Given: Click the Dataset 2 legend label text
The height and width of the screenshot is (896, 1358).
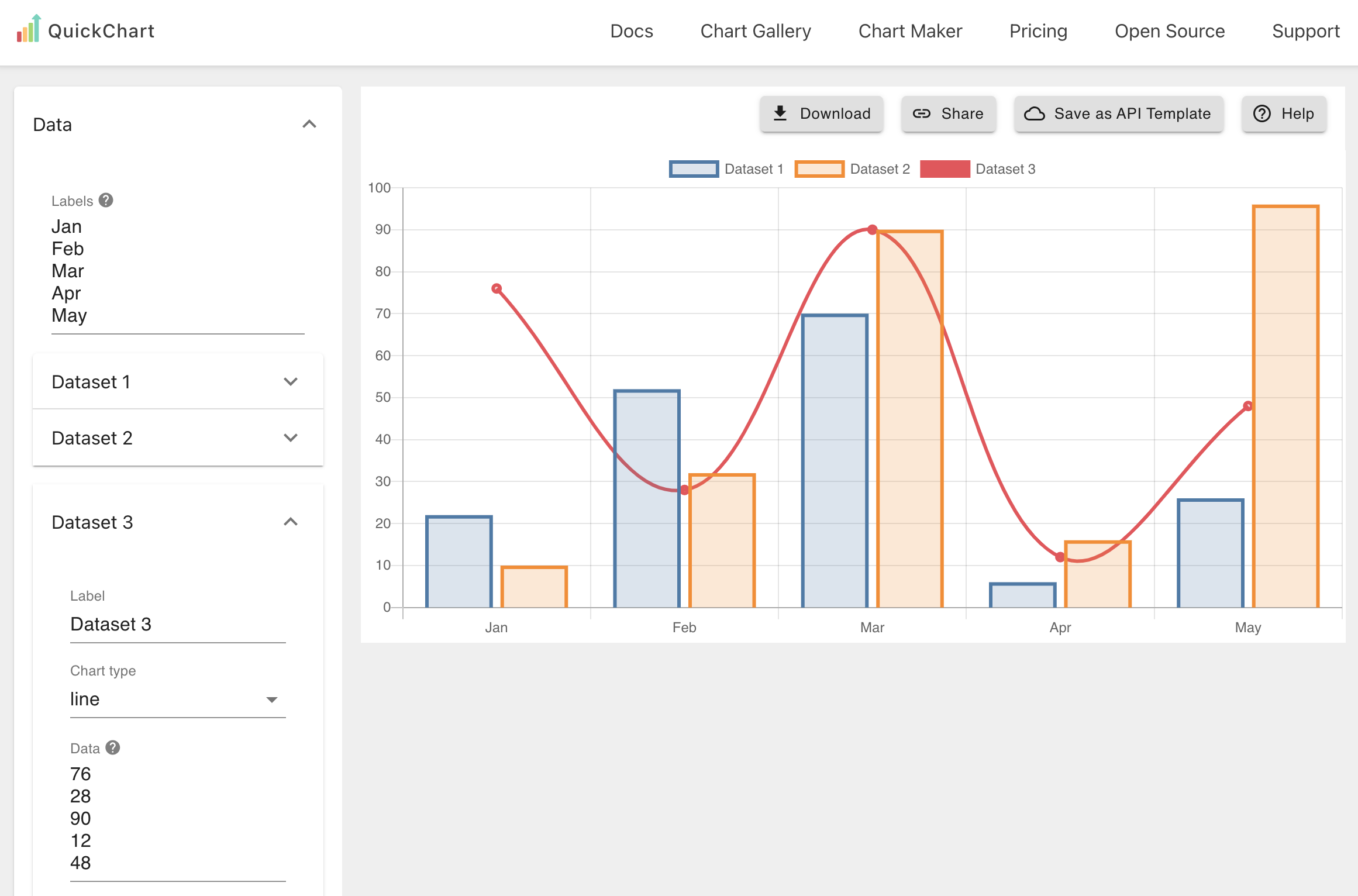Looking at the screenshot, I should click(880, 169).
